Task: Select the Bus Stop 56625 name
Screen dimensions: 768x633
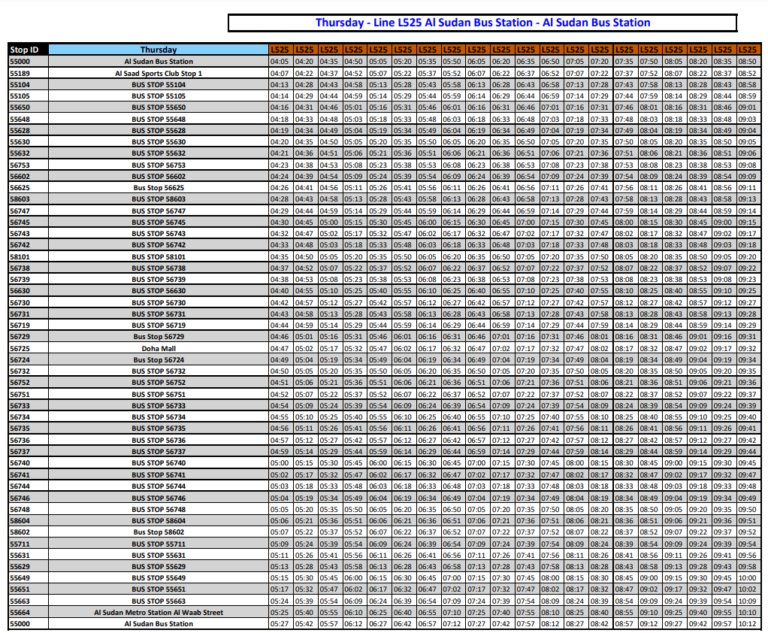Action: (x=159, y=187)
